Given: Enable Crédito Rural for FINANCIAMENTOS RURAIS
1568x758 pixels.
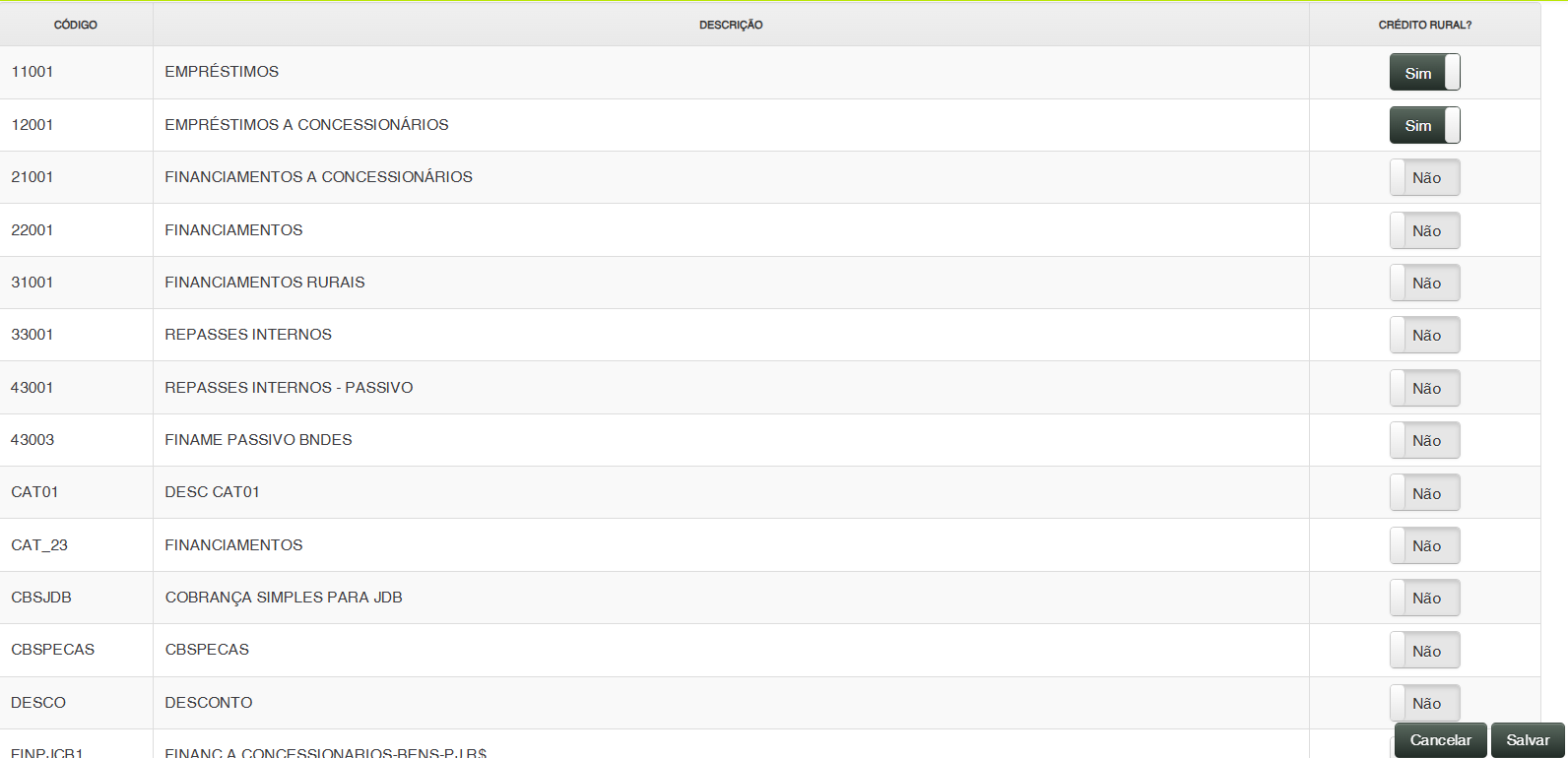Looking at the screenshot, I should (1424, 284).
